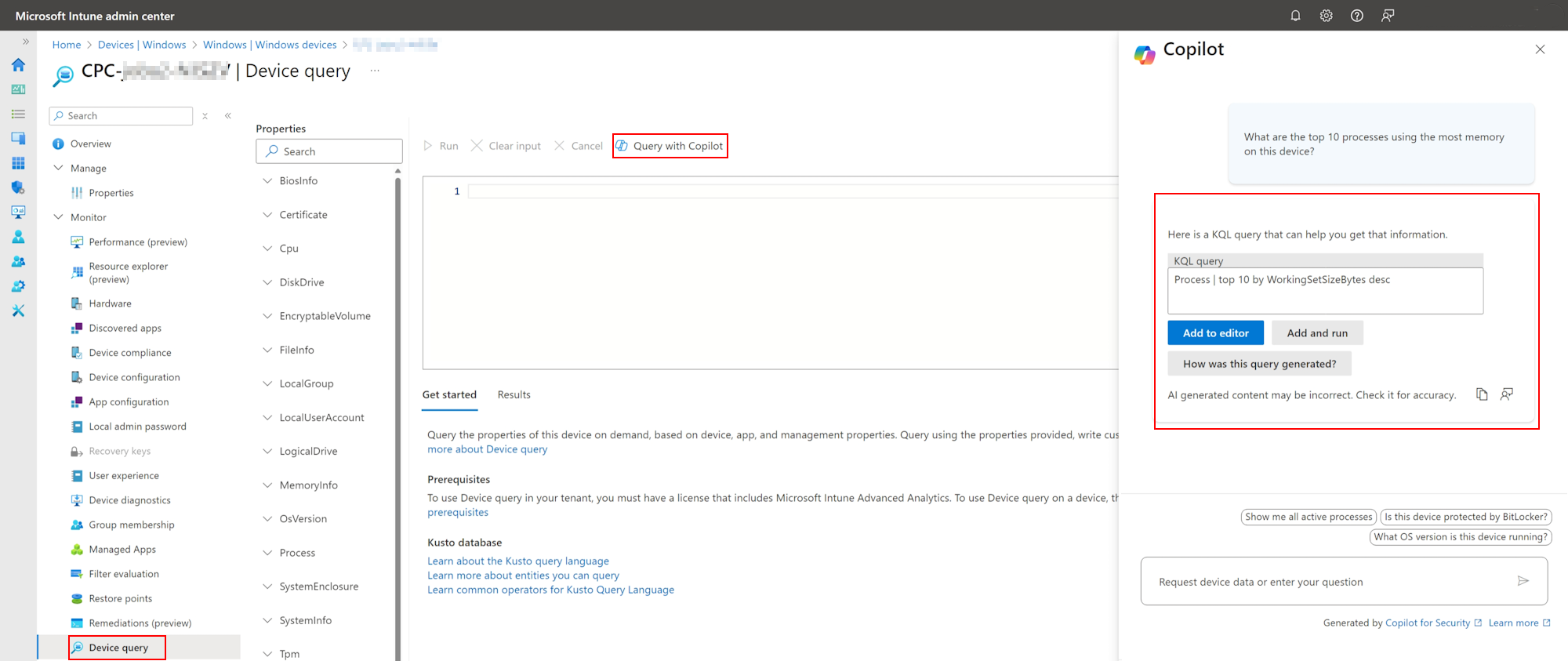Expand the EncryptableVolume property

(x=267, y=316)
